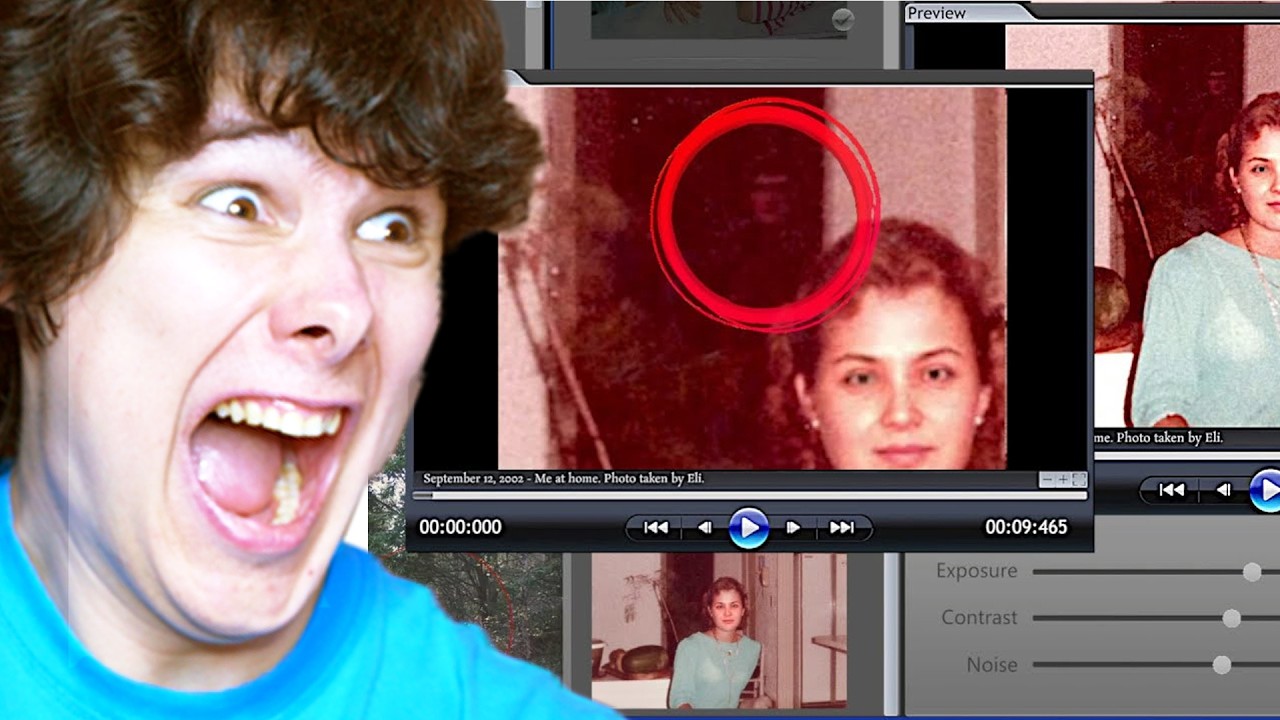Skip to start in main player
Image resolution: width=1280 pixels, height=720 pixels.
[656, 528]
